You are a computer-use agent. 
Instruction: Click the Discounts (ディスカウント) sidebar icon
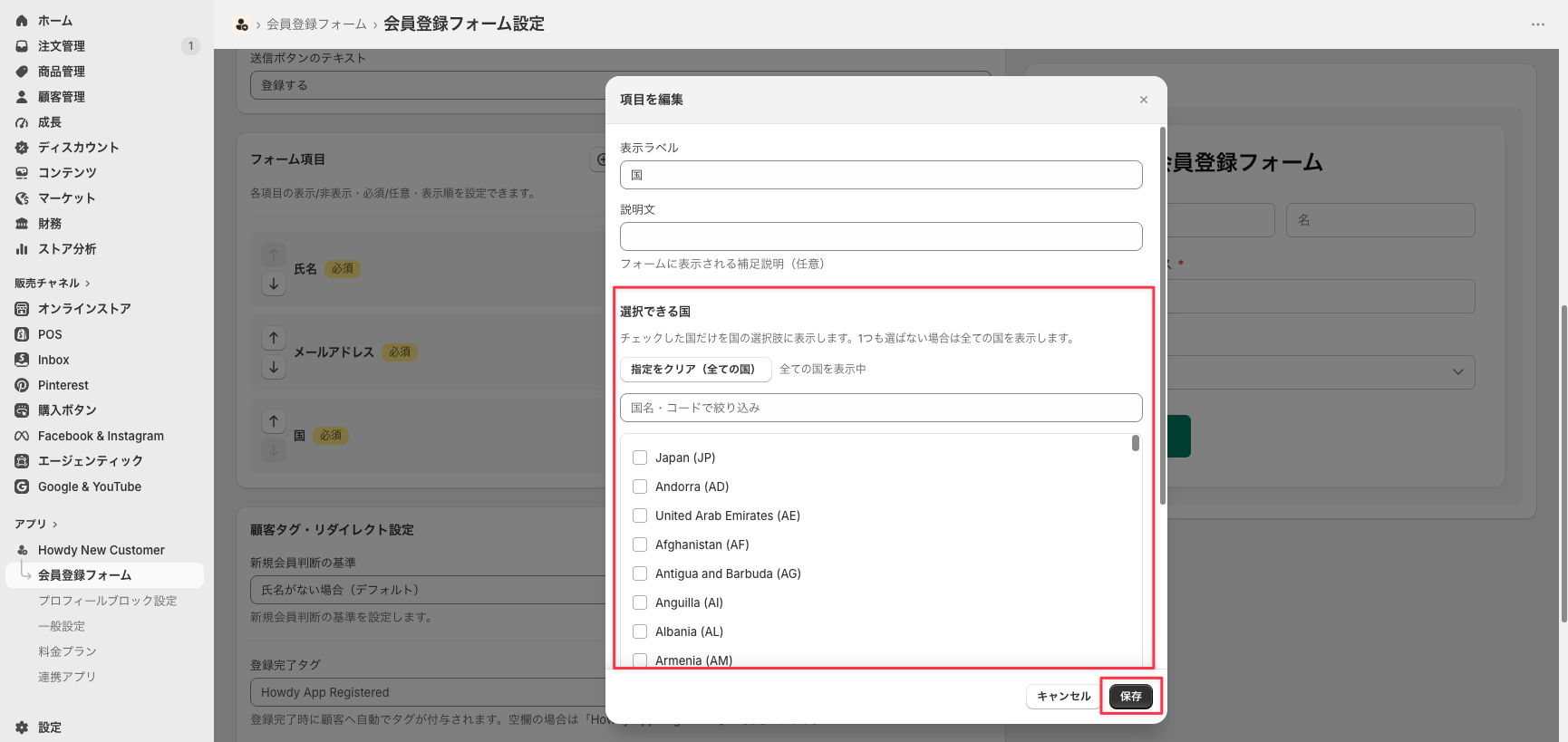22,148
